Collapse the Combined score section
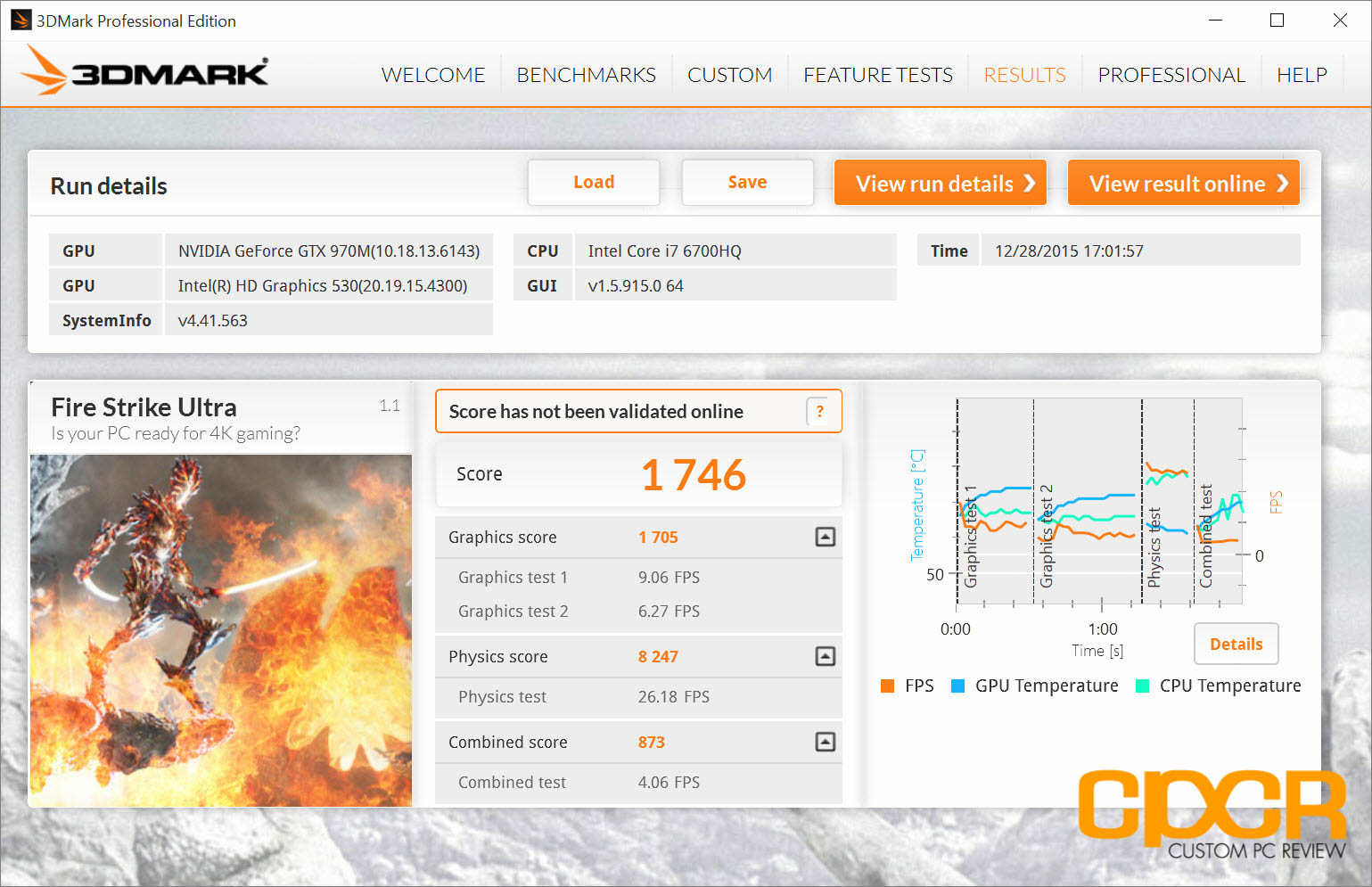 coord(826,742)
